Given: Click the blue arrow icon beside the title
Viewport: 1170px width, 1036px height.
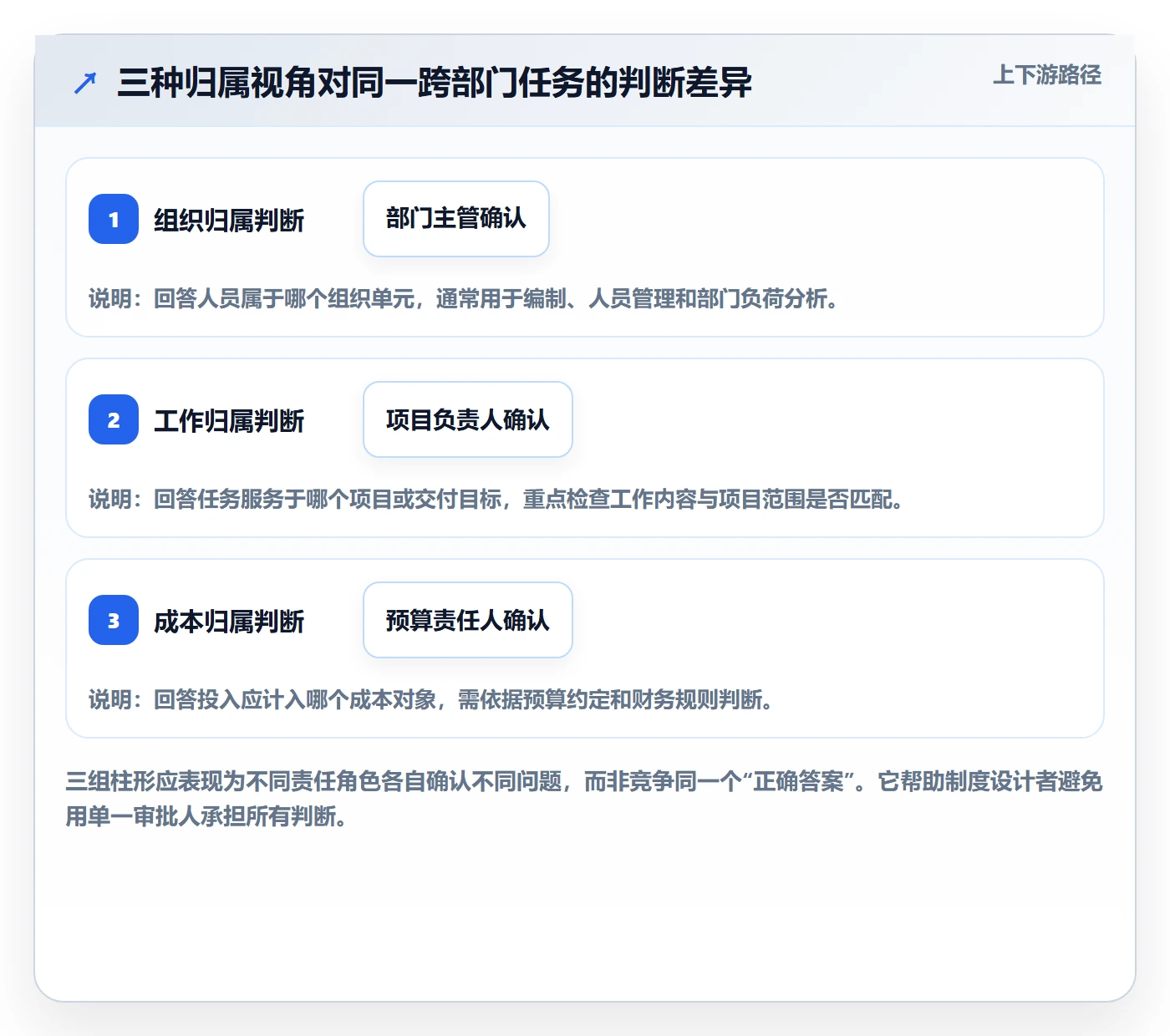Looking at the screenshot, I should point(85,83).
